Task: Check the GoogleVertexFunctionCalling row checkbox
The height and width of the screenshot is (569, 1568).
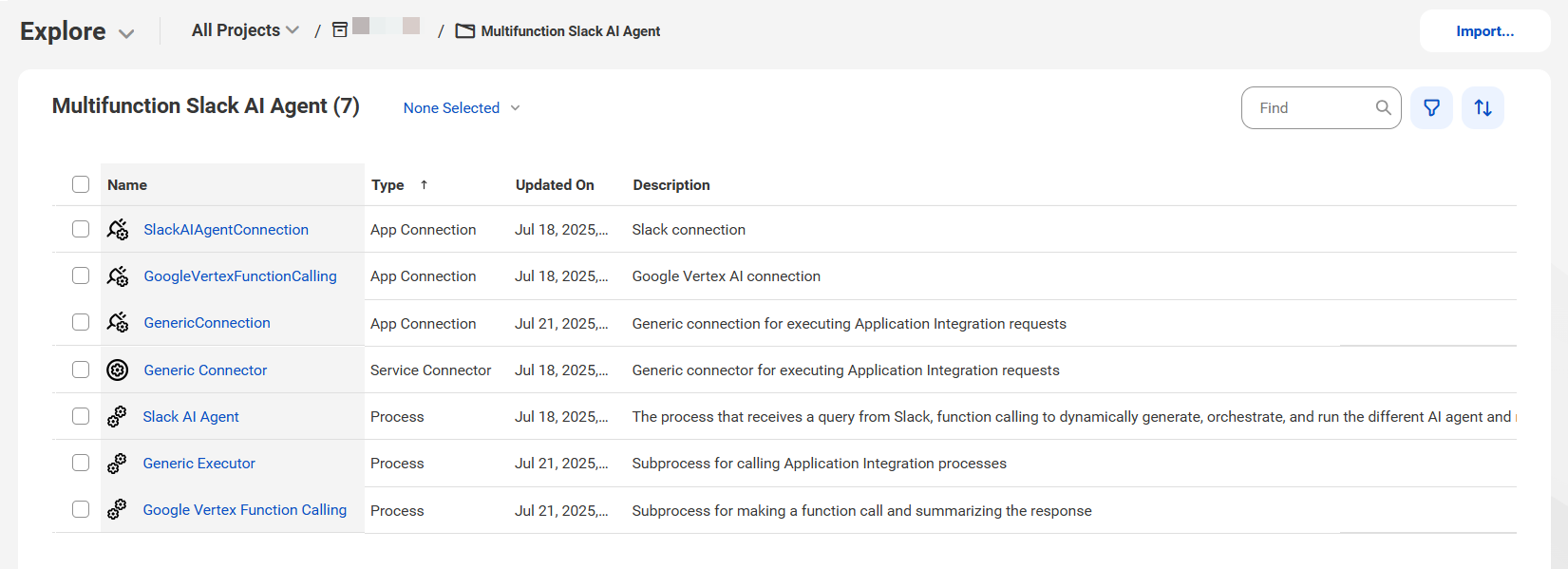Action: click(81, 275)
